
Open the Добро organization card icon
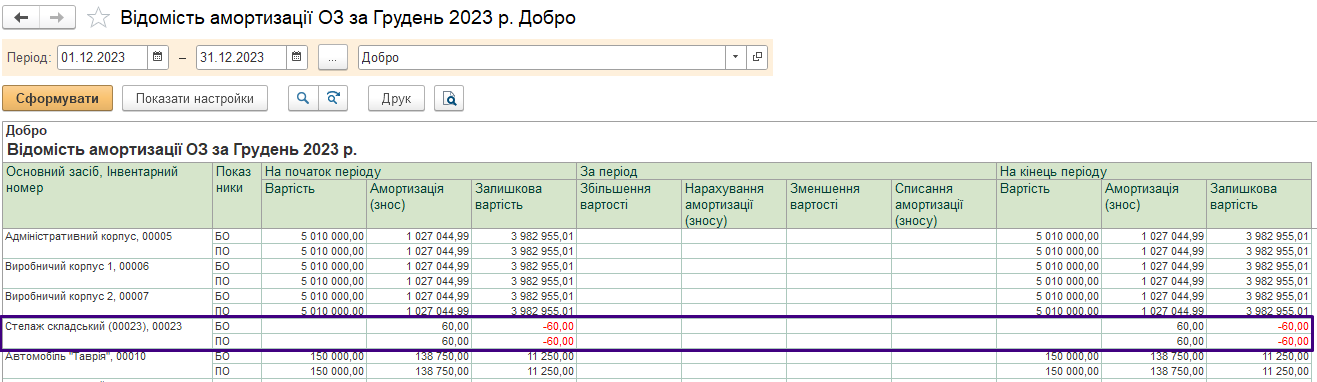pos(758,57)
